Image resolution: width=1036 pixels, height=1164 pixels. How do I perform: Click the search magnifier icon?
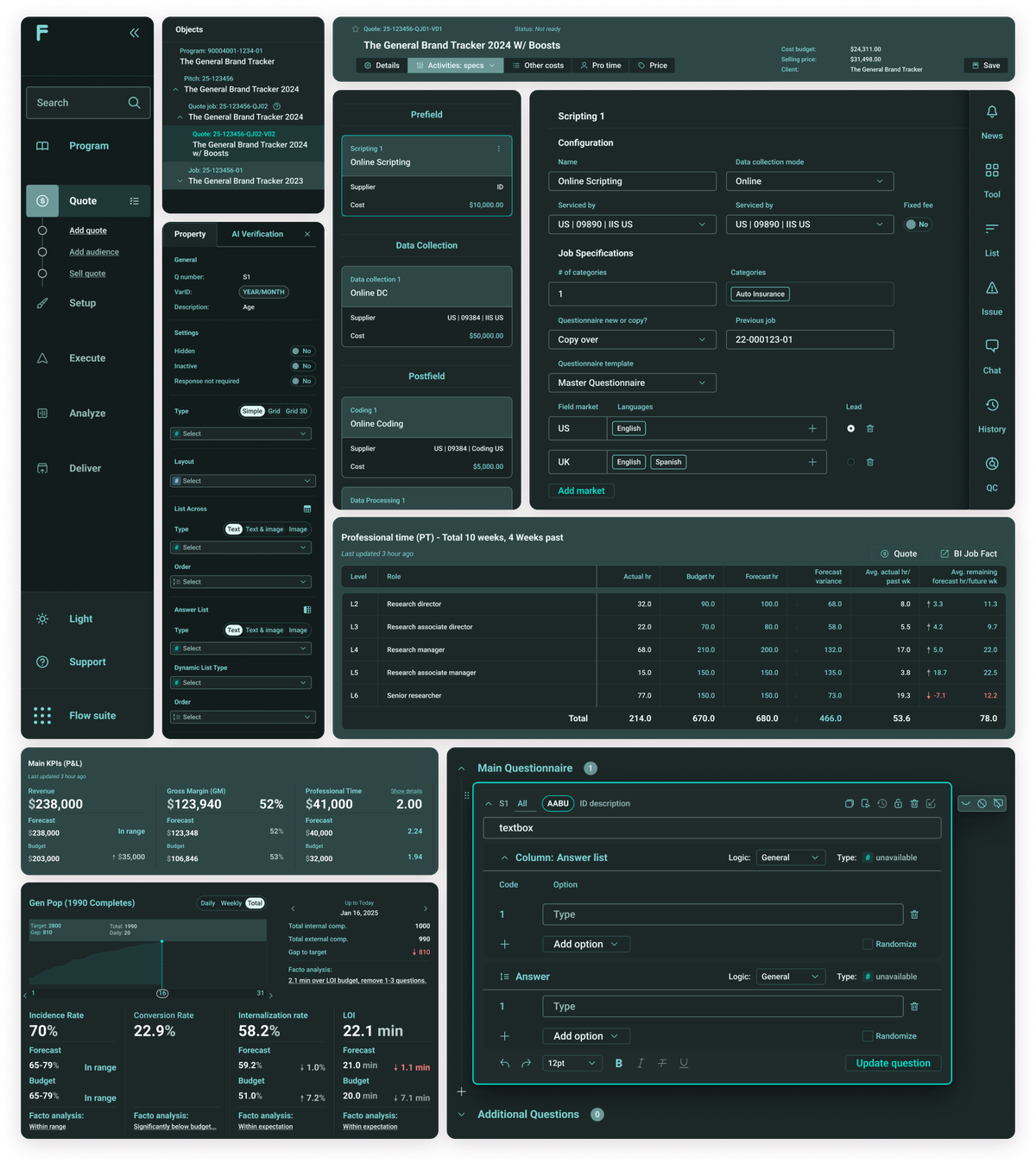[x=134, y=103]
